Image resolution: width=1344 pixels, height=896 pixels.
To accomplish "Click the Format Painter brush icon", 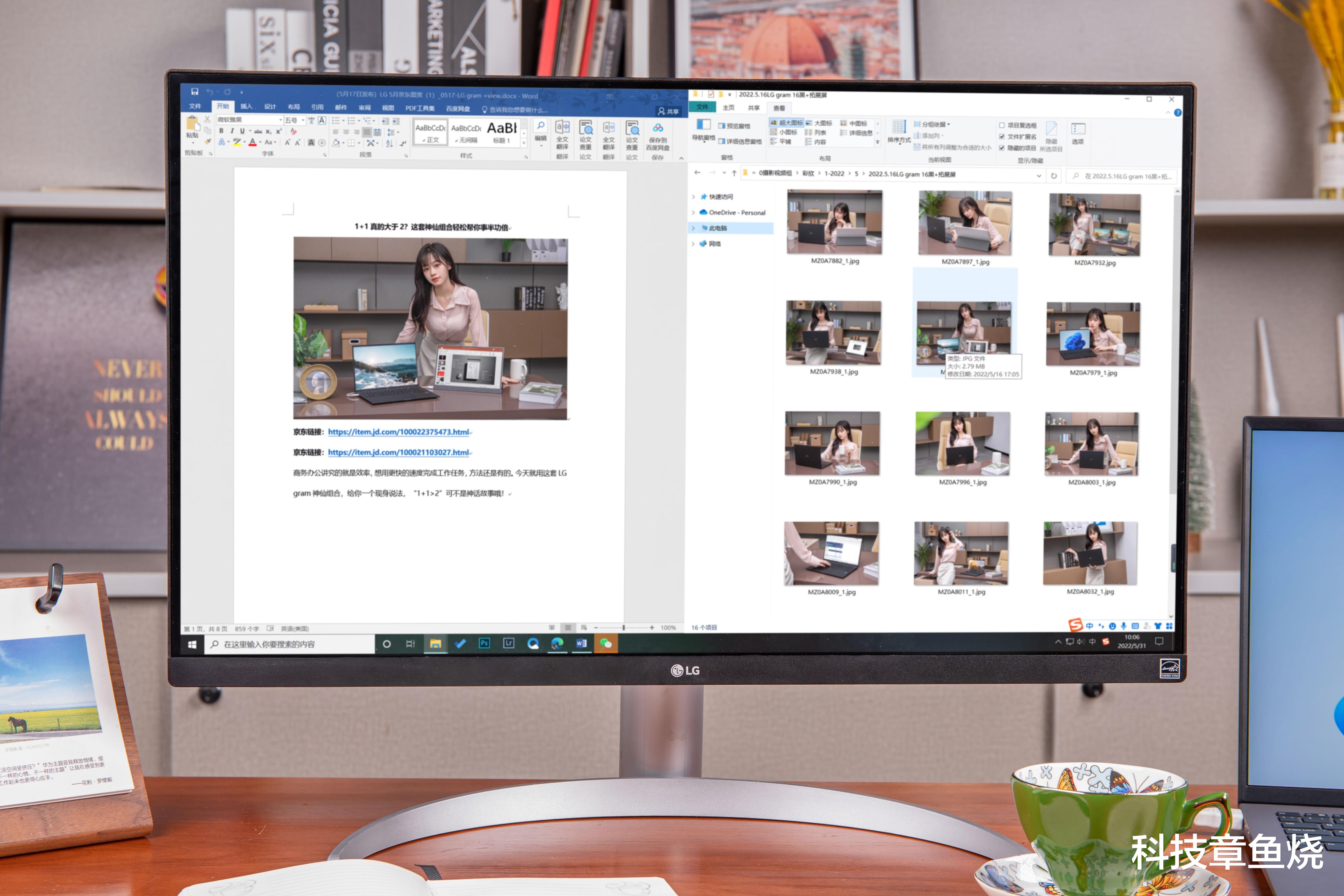I will [x=208, y=141].
